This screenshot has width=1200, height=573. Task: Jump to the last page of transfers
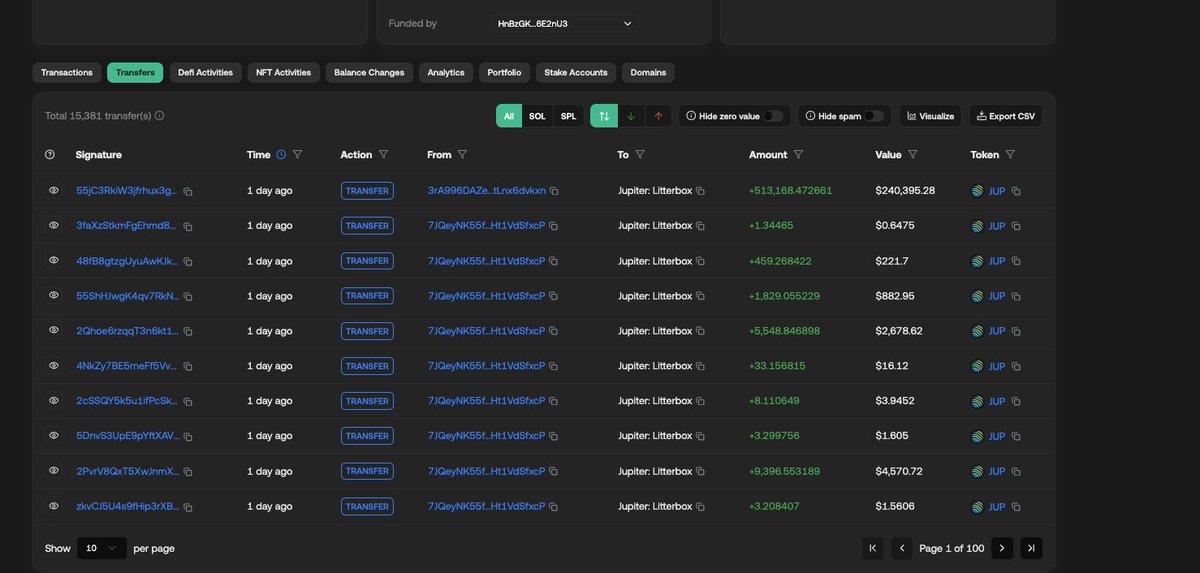click(x=1031, y=548)
